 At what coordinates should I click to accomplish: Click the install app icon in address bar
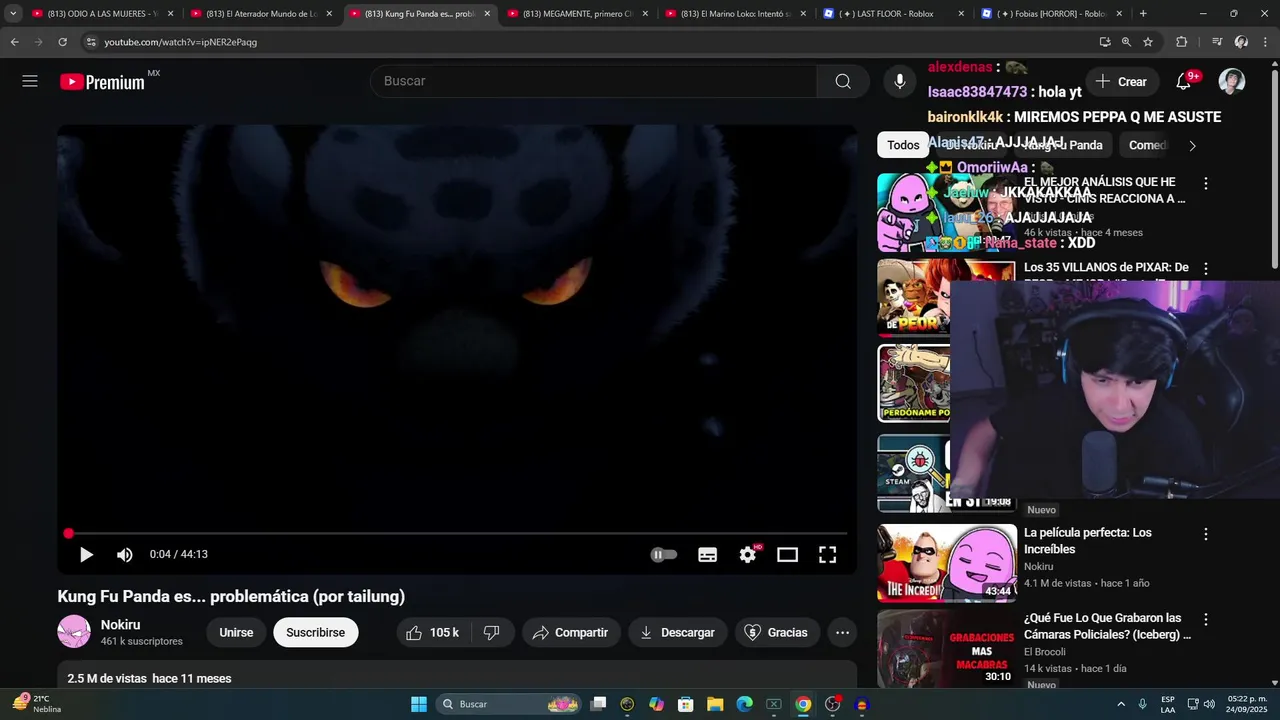[x=1104, y=42]
